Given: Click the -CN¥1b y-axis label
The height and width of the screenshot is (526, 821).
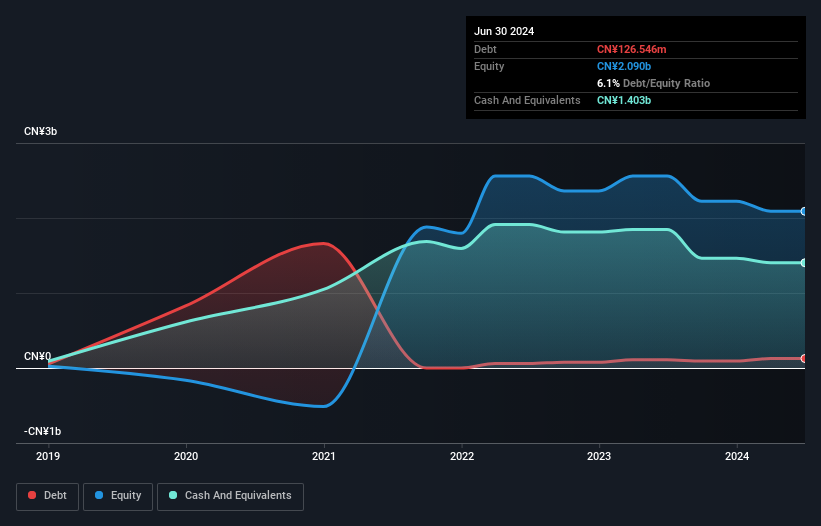Looking at the screenshot, I should [42, 431].
